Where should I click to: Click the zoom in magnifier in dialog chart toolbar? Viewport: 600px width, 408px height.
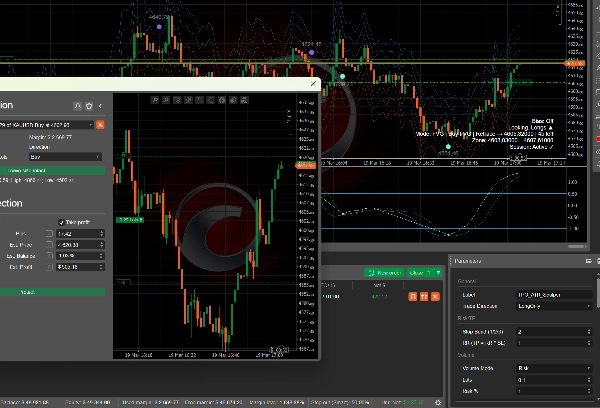155,100
